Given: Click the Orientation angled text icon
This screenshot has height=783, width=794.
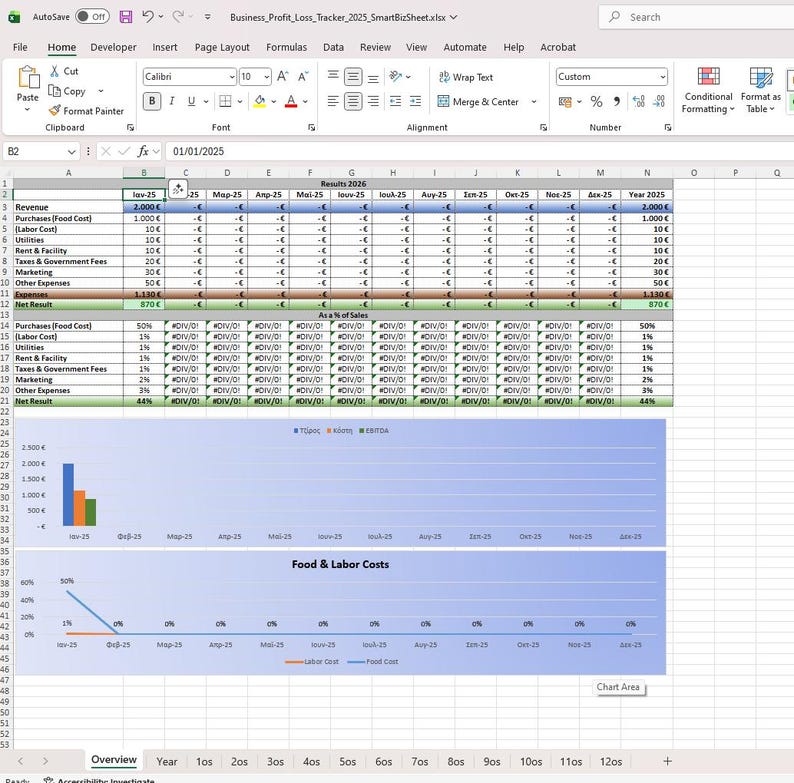Looking at the screenshot, I should coord(395,76).
